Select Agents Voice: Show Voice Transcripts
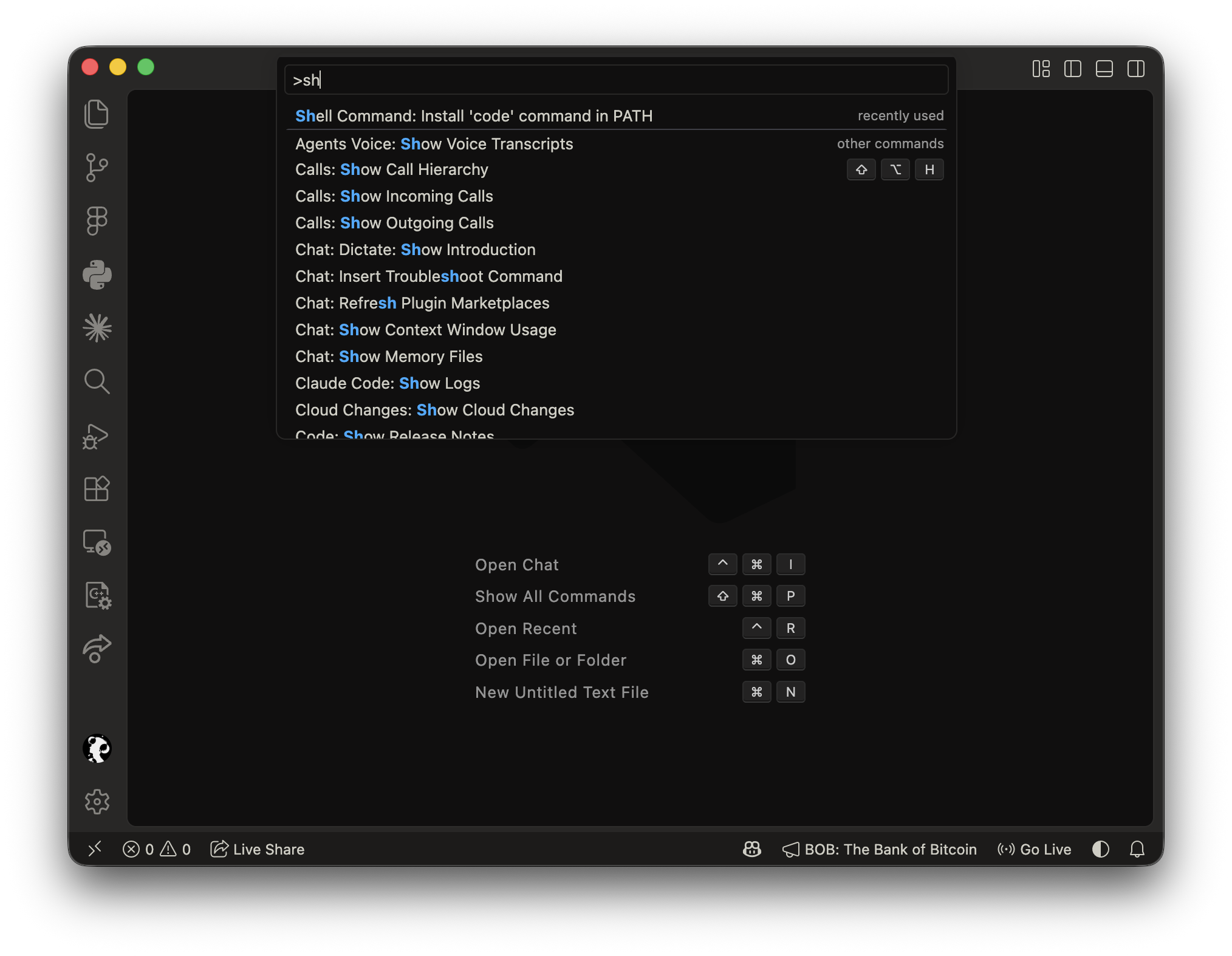1232x956 pixels. 616,143
